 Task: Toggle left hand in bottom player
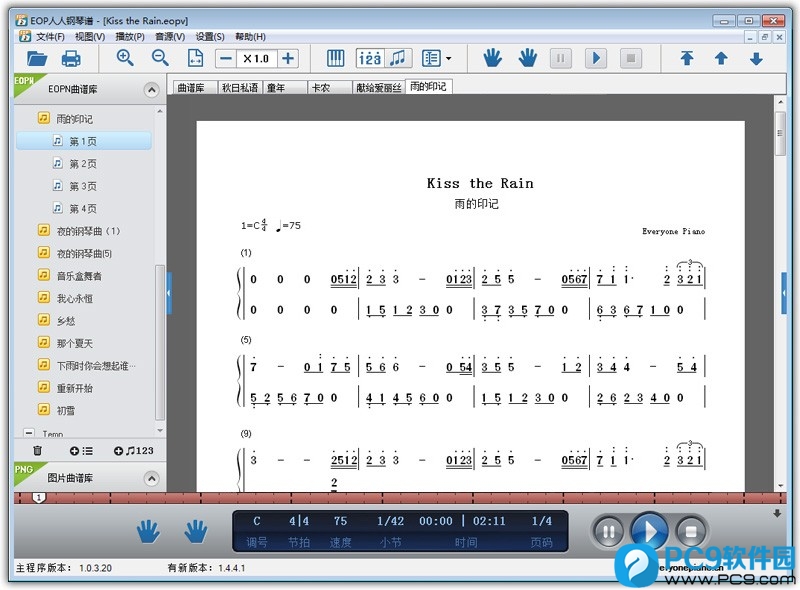[x=148, y=531]
